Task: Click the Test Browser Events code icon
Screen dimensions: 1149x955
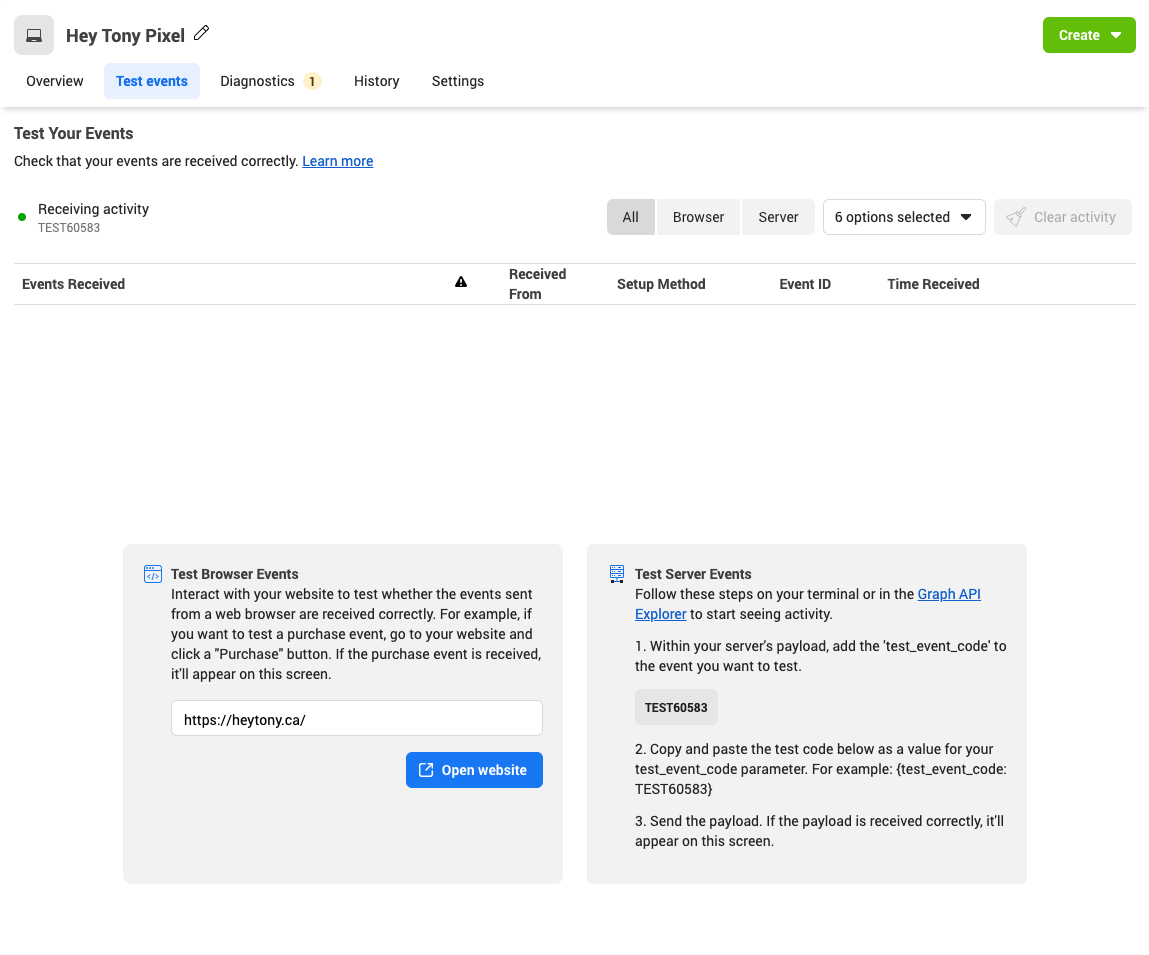Action: pos(153,574)
